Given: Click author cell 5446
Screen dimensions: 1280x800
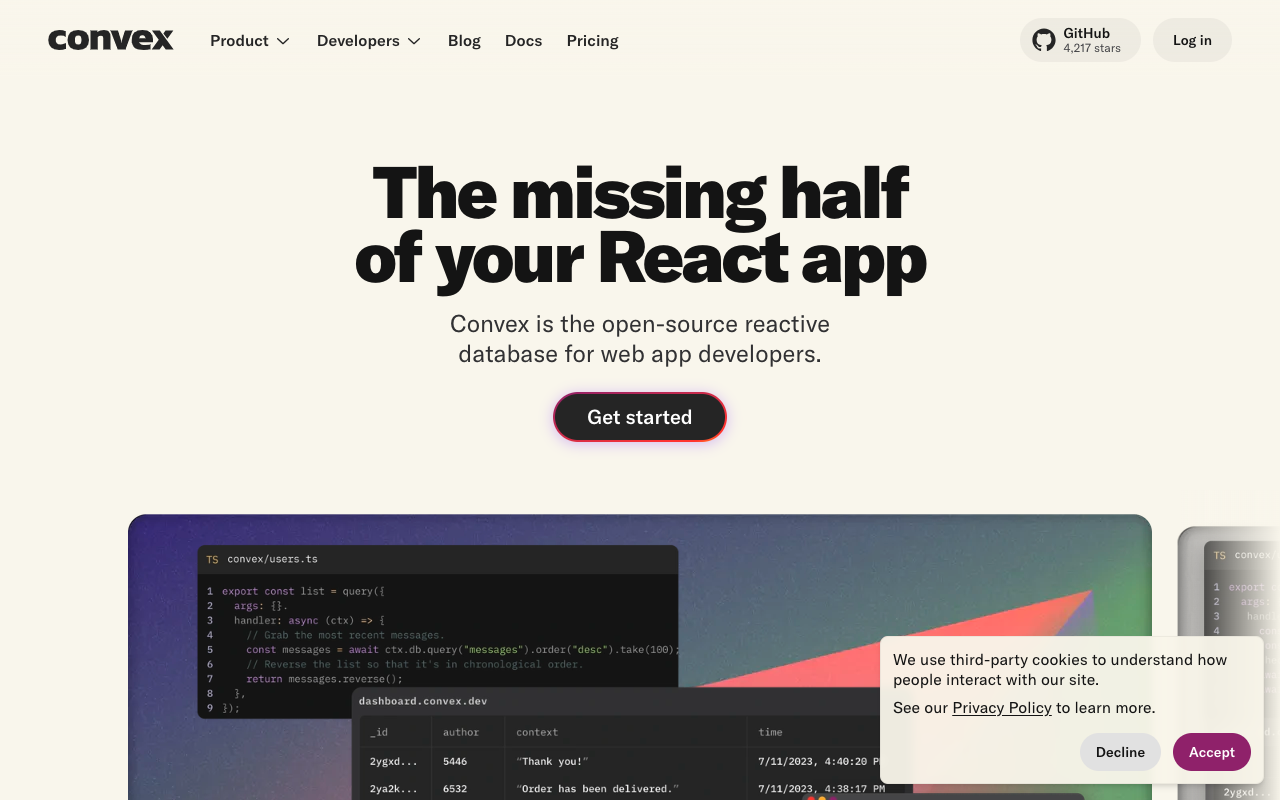Looking at the screenshot, I should 455,761.
